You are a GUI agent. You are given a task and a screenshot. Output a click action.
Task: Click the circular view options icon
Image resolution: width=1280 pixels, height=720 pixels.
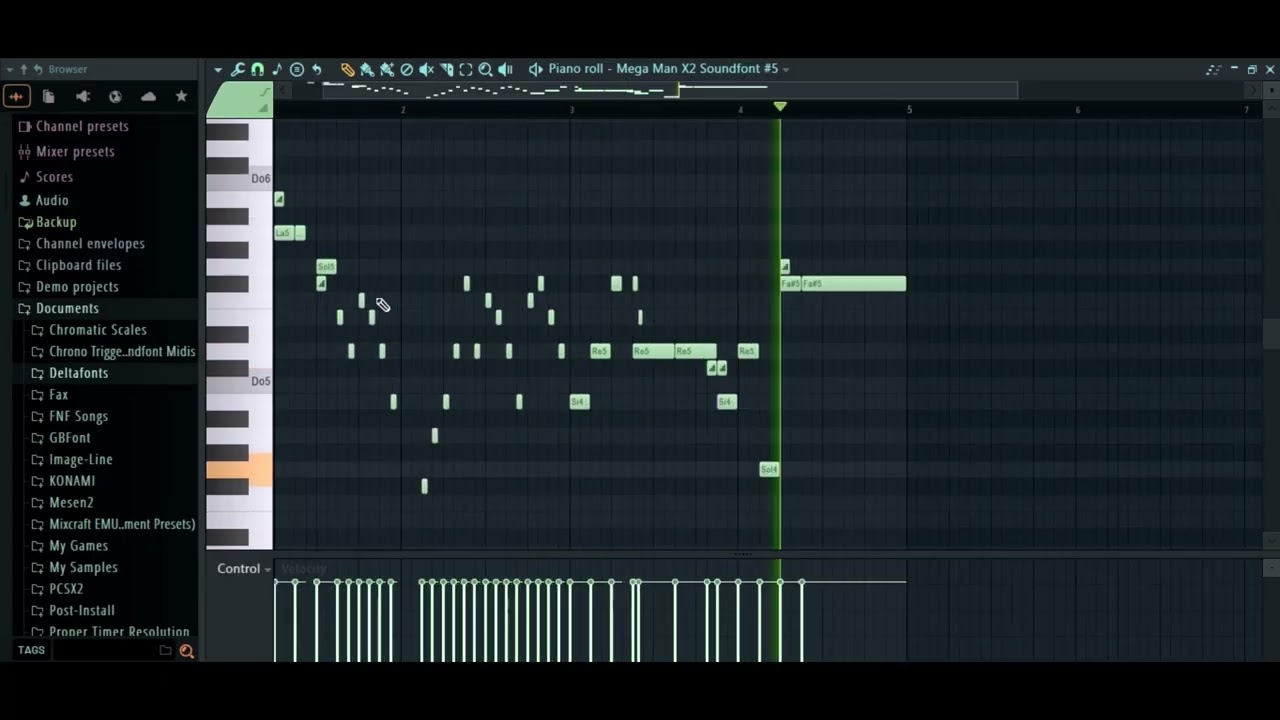[297, 69]
